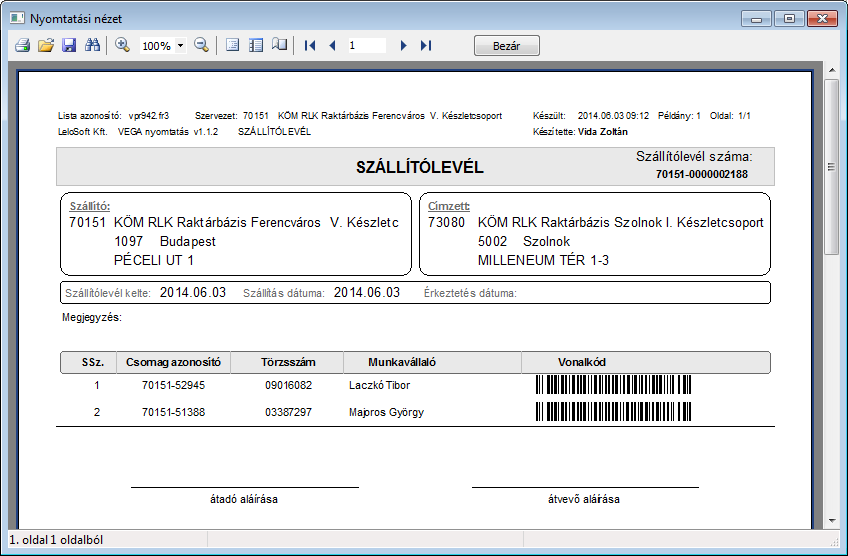Image resolution: width=848 pixels, height=556 pixels.
Task: Click the barcode in Laczkó Tibor row
Action: pos(613,385)
